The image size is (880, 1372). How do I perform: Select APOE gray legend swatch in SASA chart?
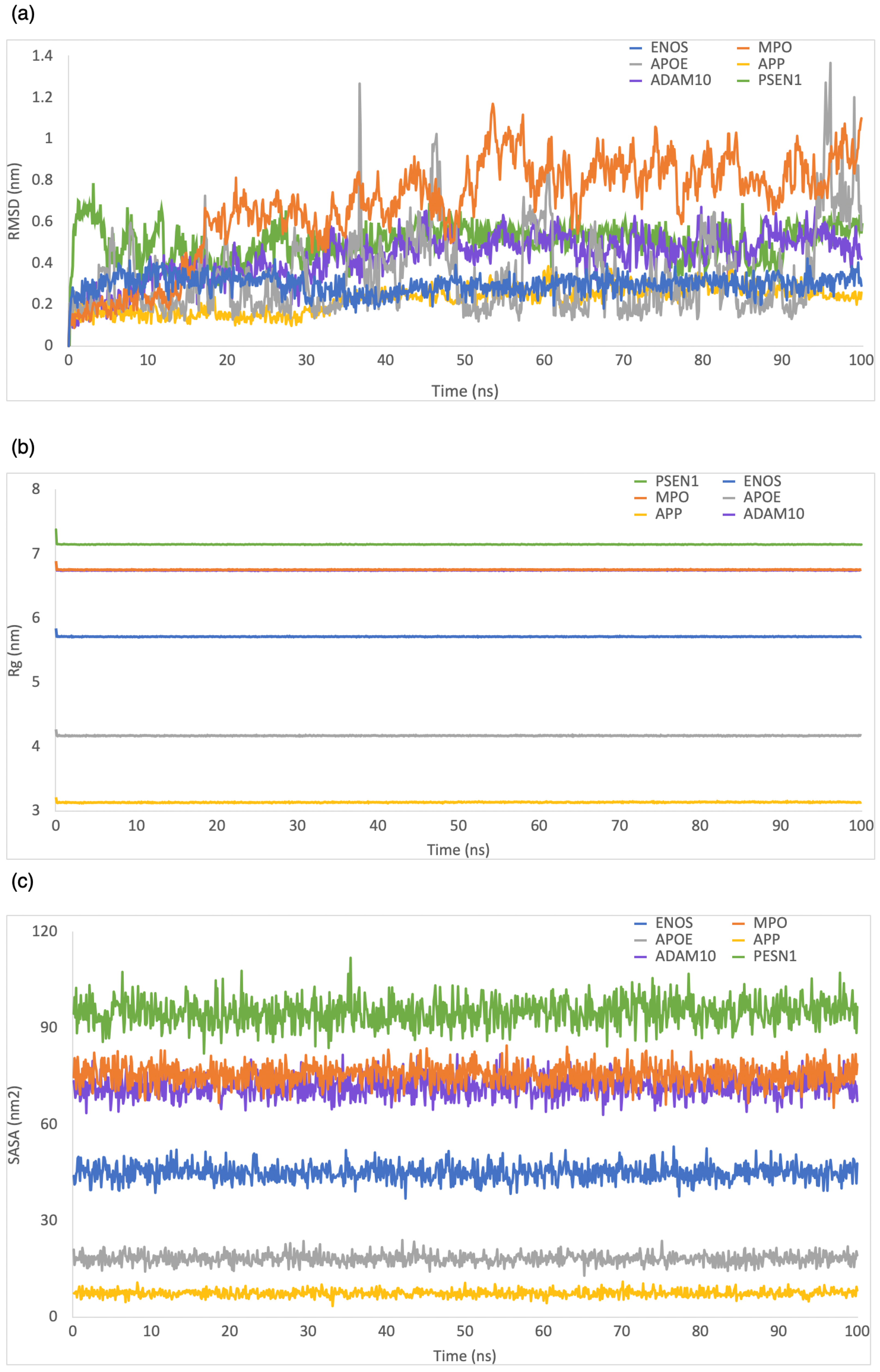(641, 940)
